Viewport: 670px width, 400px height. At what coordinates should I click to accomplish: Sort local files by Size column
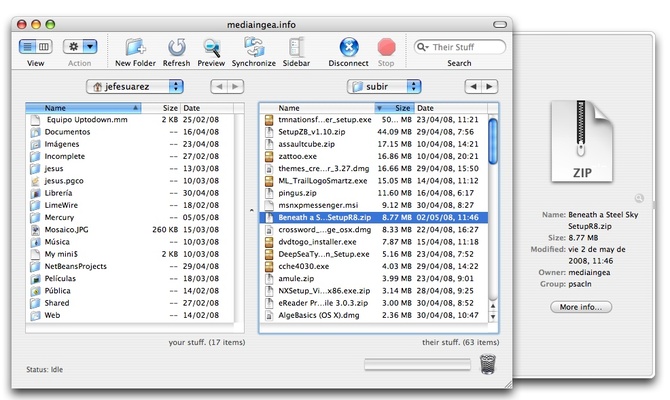pos(161,108)
